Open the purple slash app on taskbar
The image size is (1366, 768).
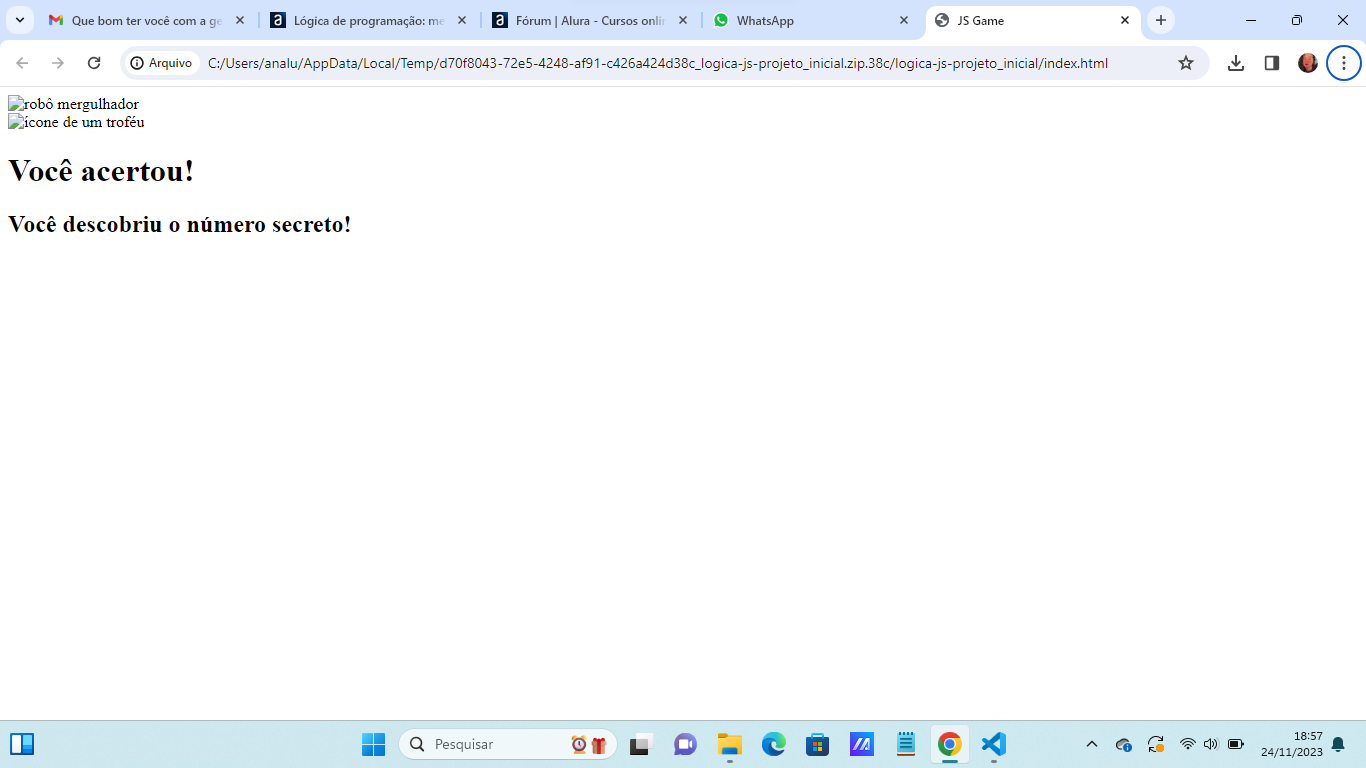862,744
